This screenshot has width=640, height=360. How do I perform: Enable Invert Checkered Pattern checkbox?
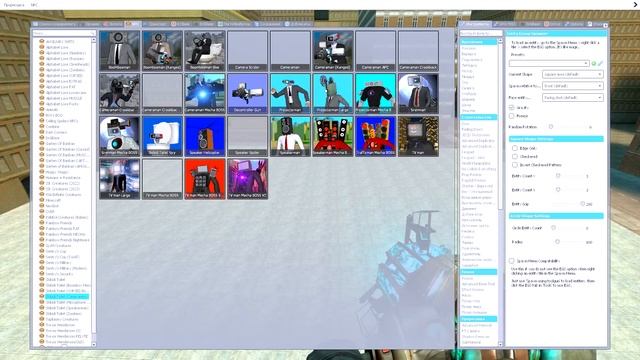(x=515, y=165)
